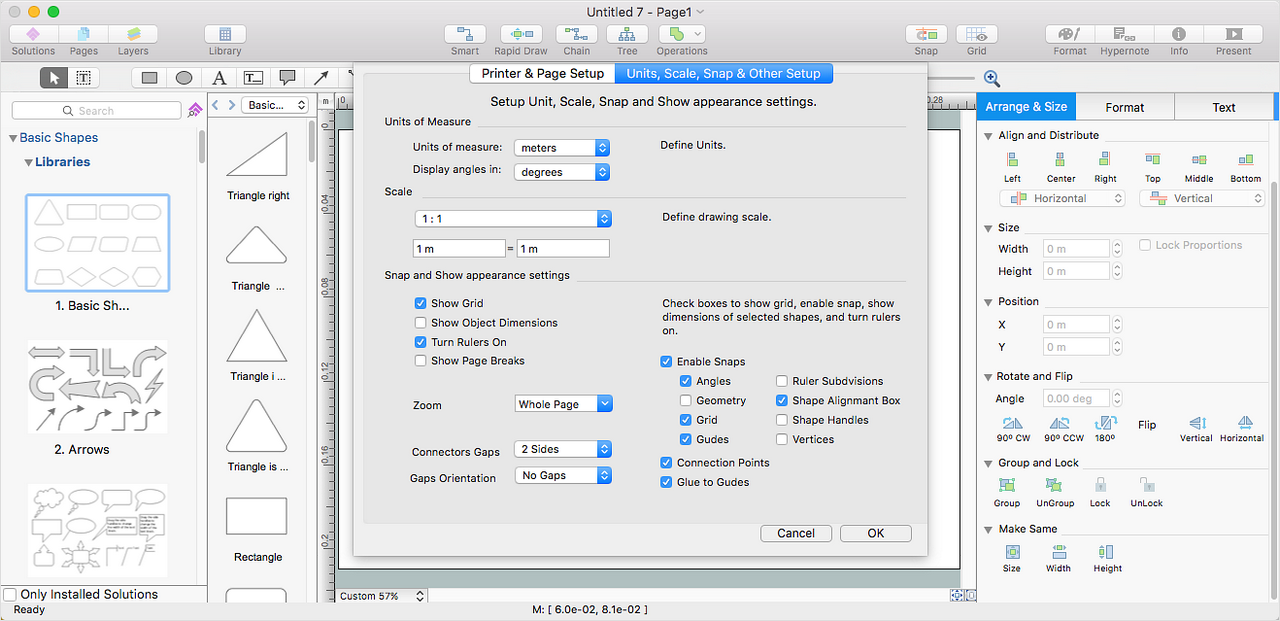Click the zoom in magnifier icon
This screenshot has width=1280, height=621.
pyautogui.click(x=992, y=78)
